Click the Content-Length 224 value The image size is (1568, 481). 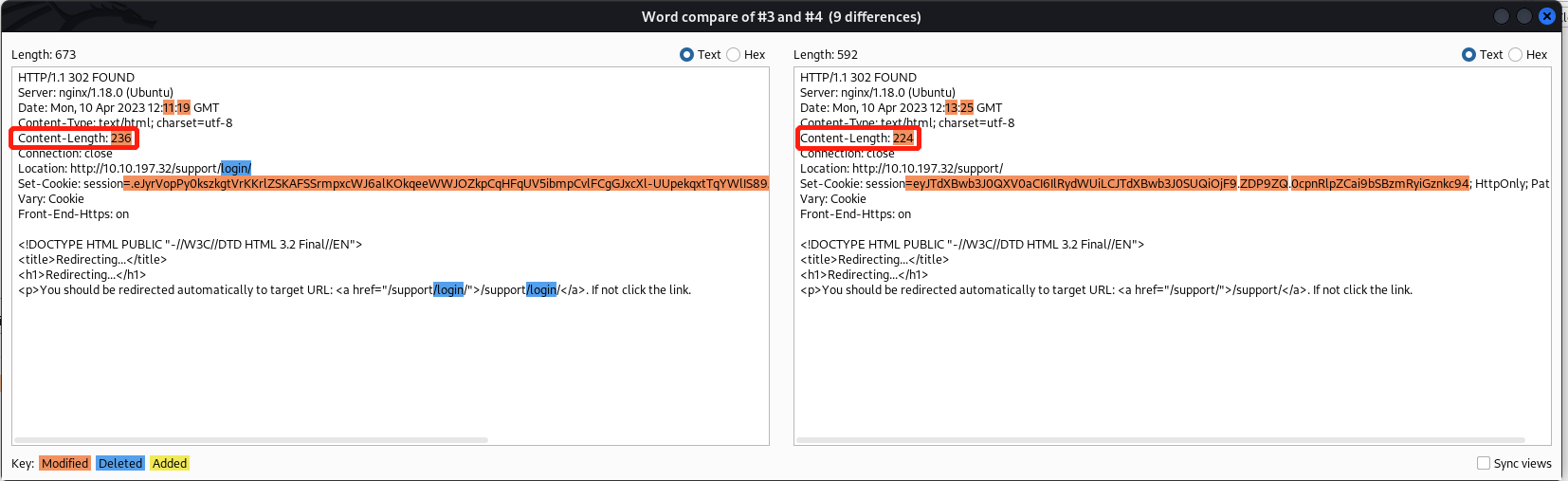click(903, 139)
